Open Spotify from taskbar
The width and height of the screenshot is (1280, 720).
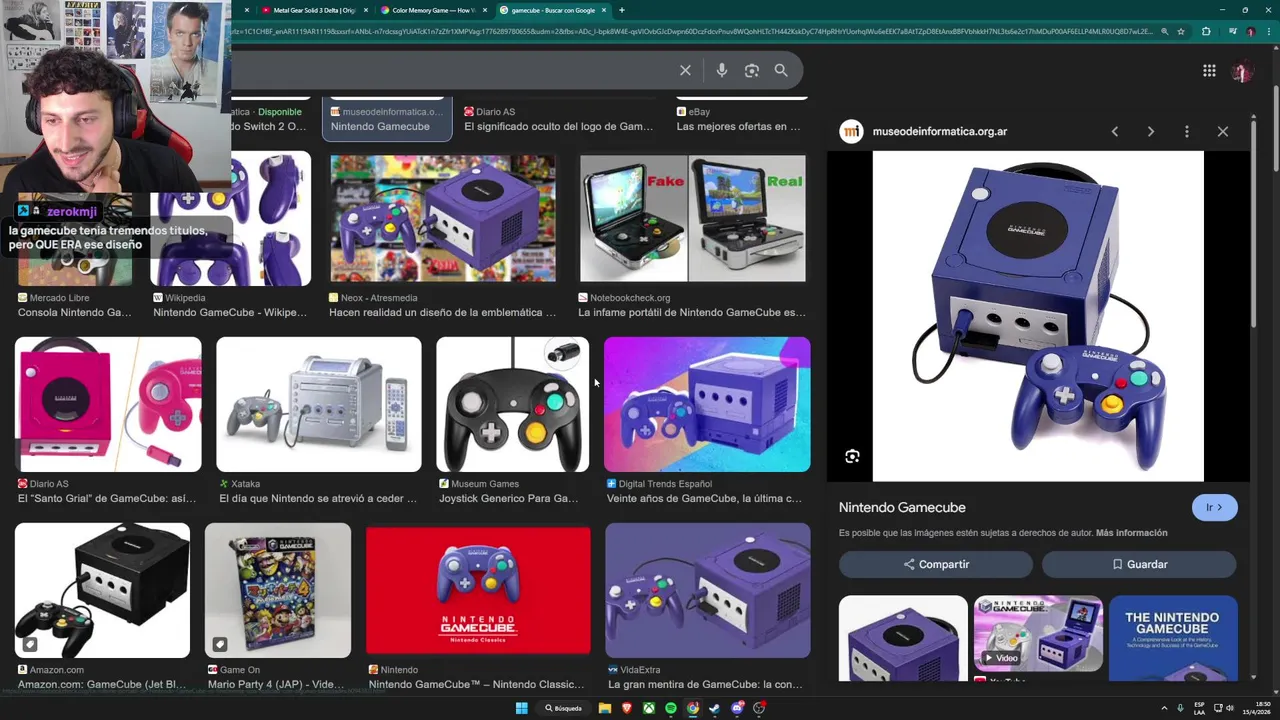(x=671, y=708)
